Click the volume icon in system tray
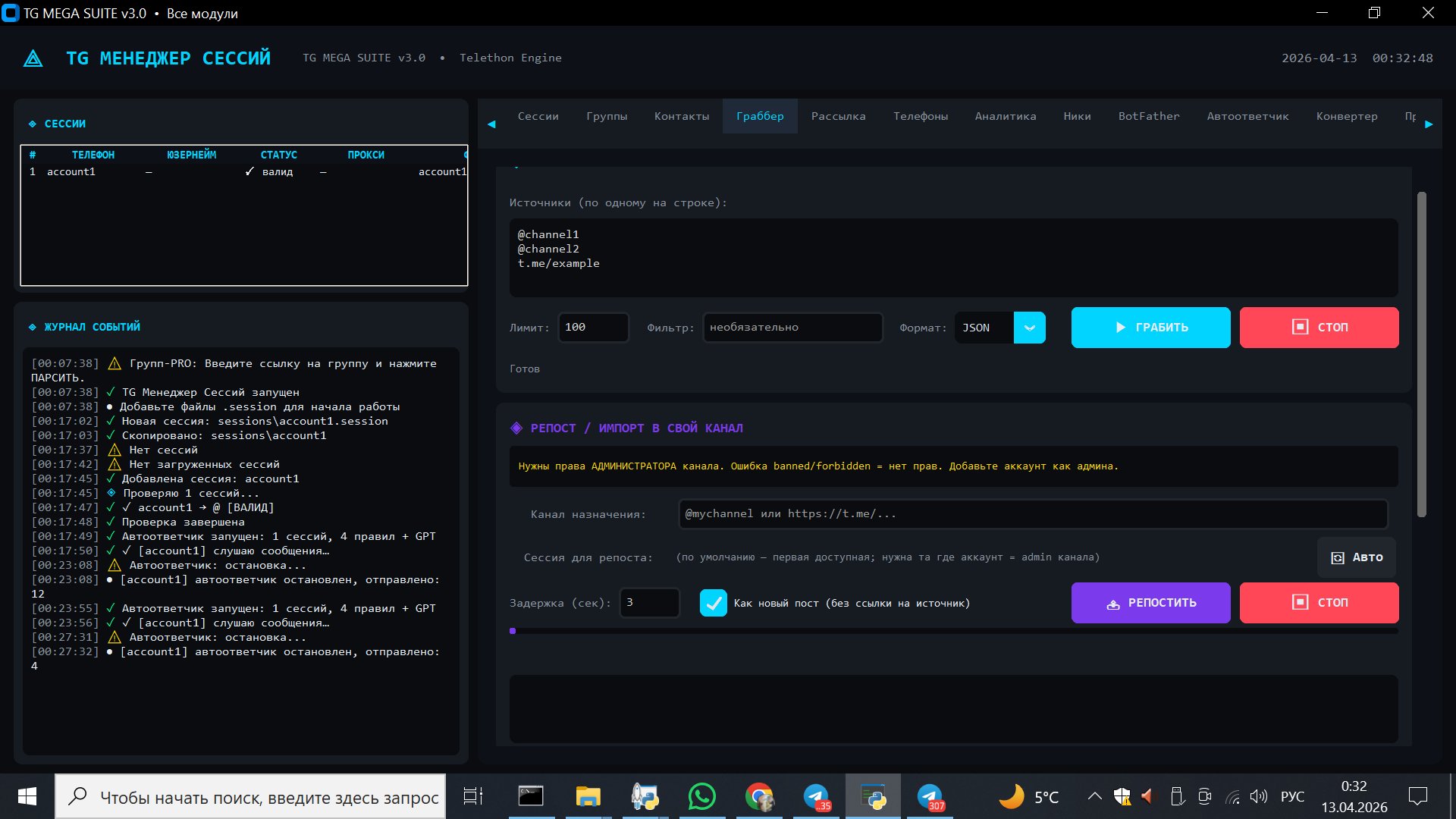This screenshot has width=1456, height=819. [1259, 796]
